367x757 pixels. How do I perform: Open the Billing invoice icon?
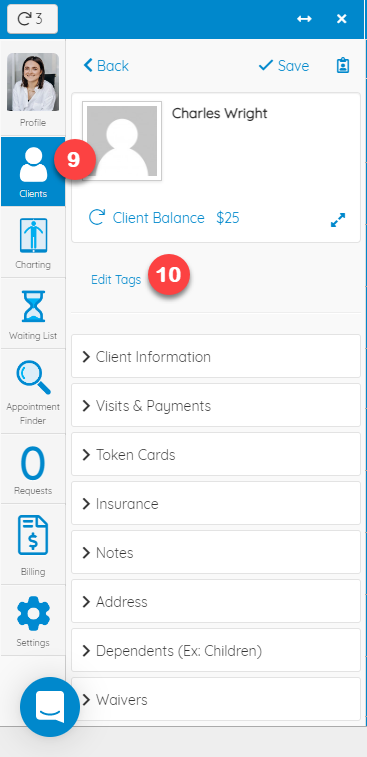pos(33,535)
